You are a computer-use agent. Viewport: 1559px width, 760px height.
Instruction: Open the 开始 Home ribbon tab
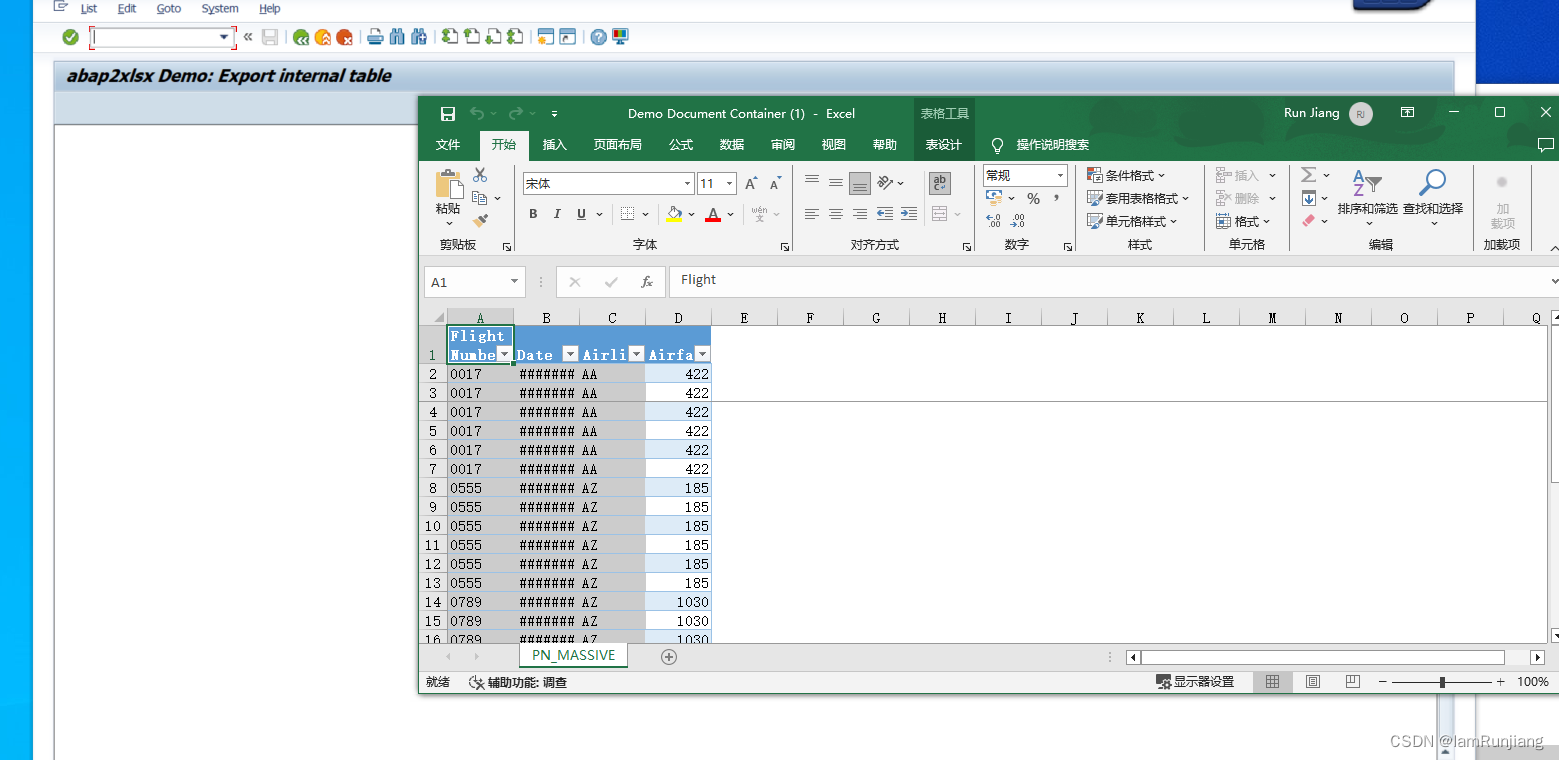coord(504,145)
